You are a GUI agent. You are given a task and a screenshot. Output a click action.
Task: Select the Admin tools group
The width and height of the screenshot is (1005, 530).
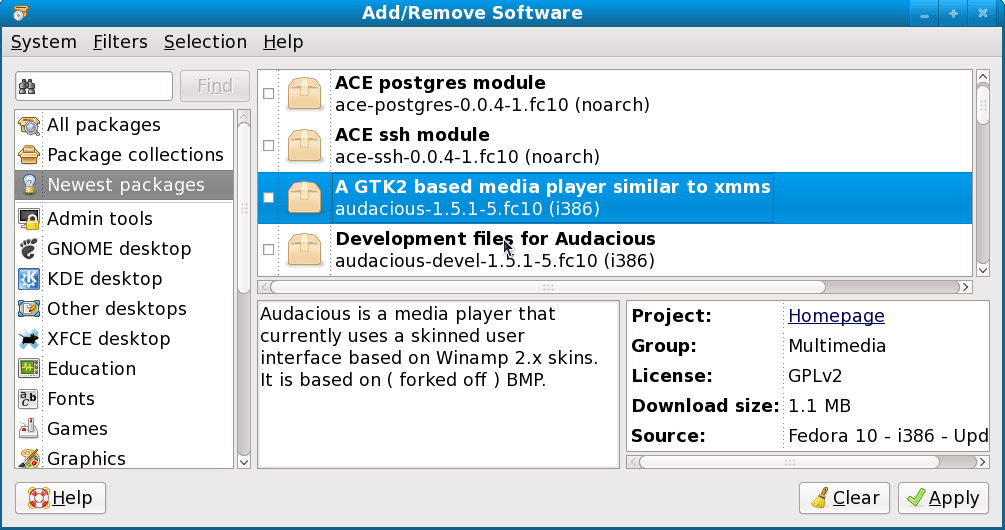[124, 219]
